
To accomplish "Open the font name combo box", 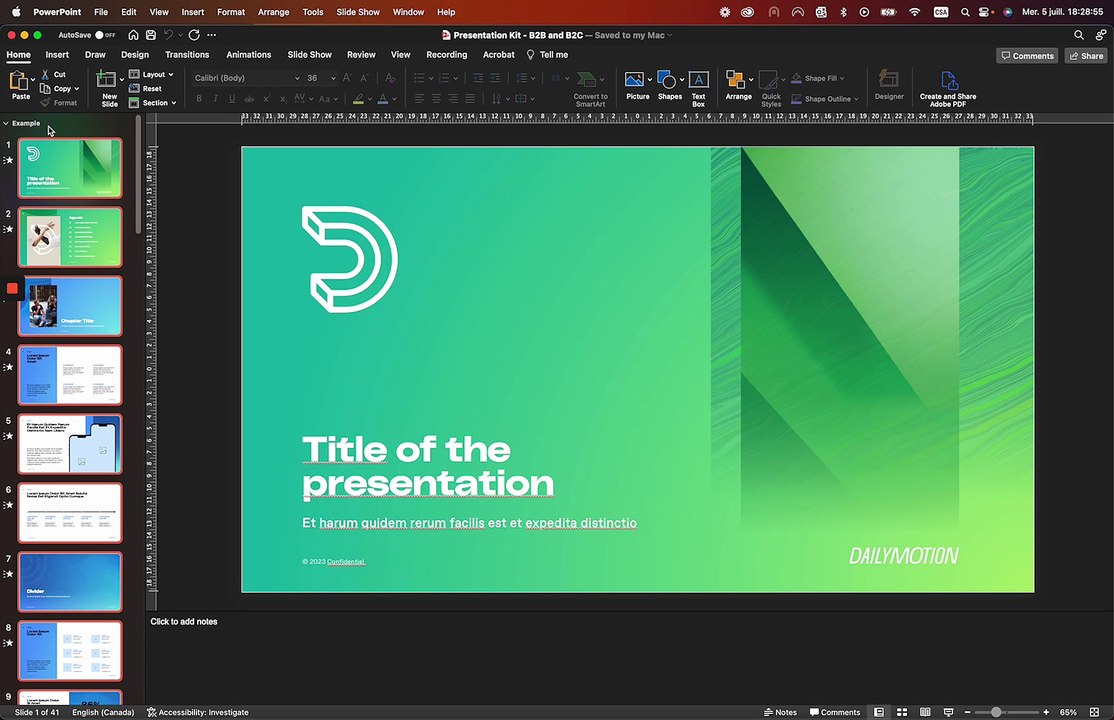I will point(246,78).
